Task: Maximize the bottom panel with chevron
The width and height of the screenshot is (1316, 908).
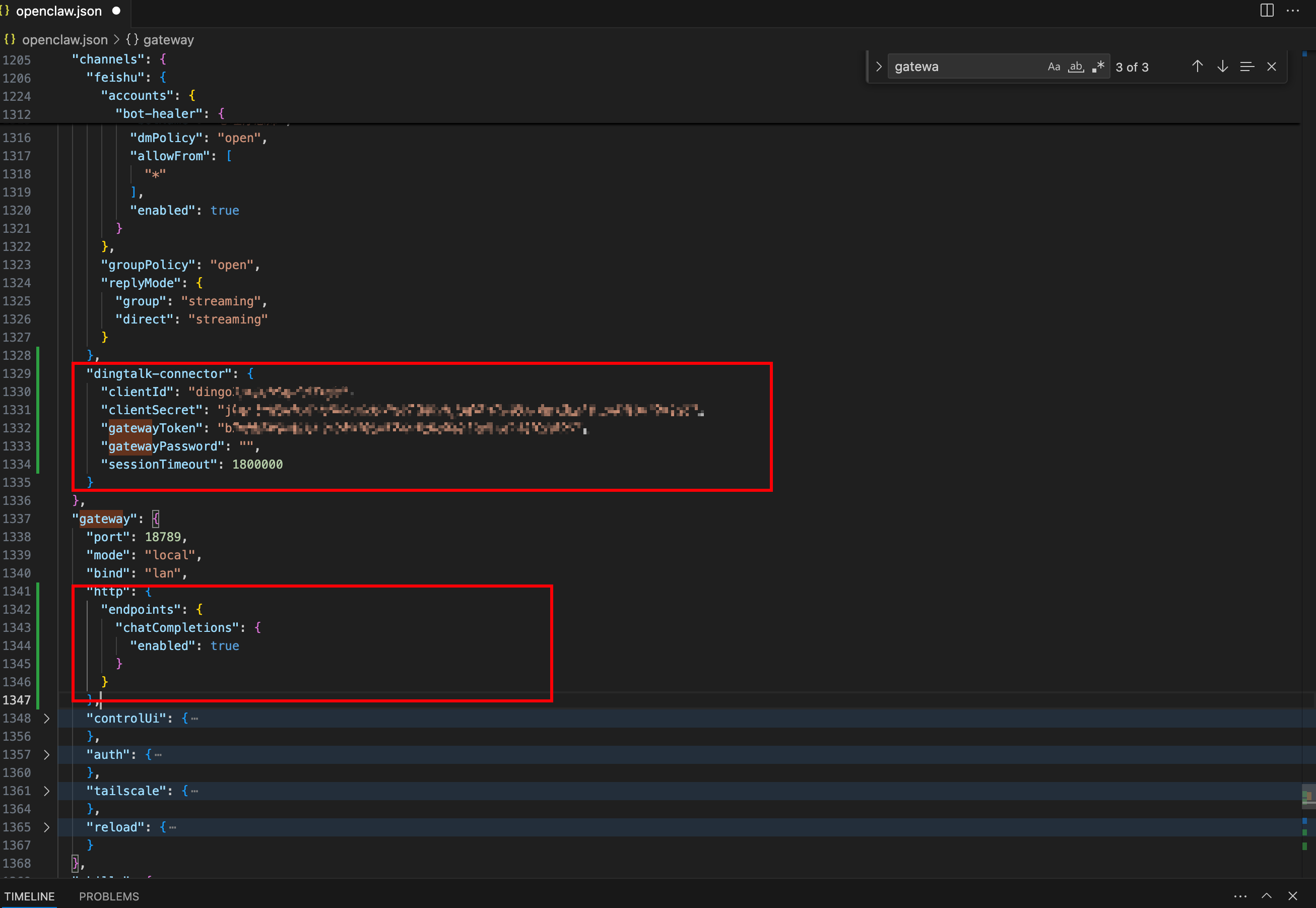Action: tap(1267, 895)
